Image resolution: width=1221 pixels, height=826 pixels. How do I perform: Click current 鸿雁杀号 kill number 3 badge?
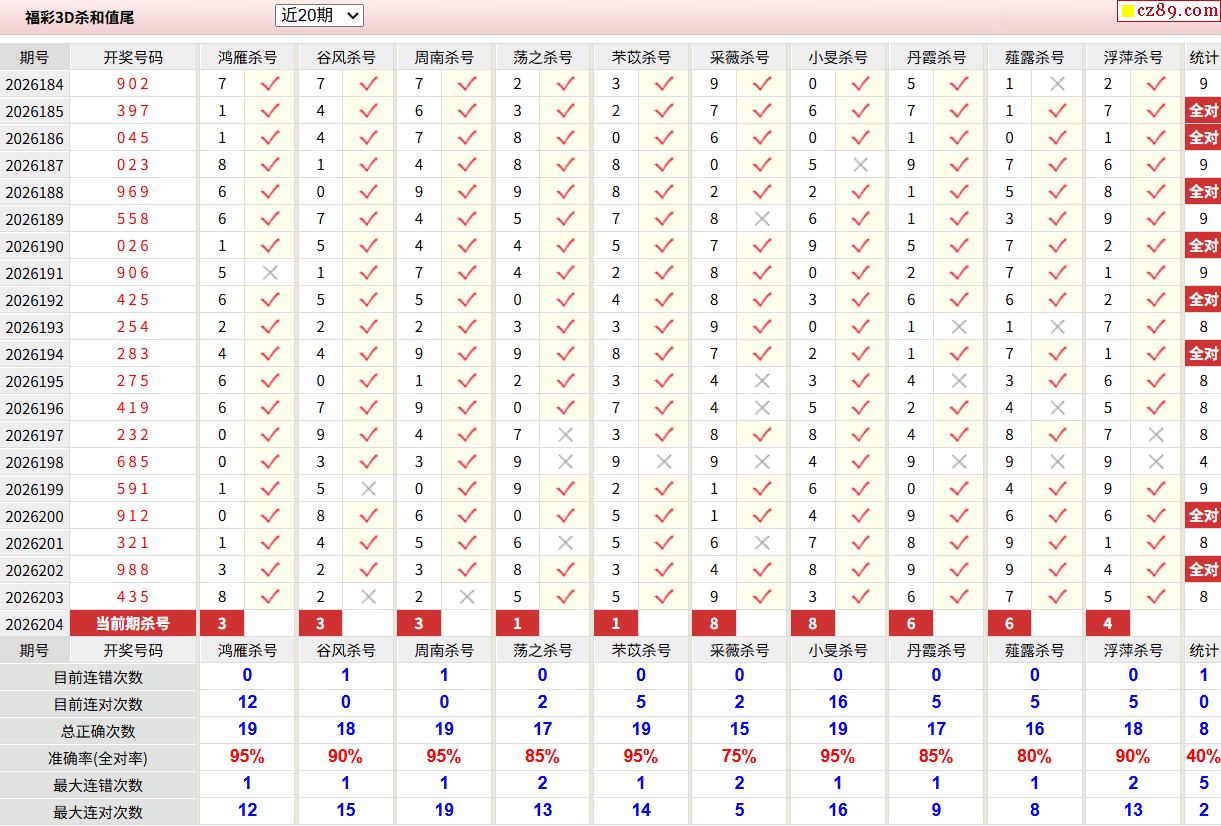click(x=222, y=624)
